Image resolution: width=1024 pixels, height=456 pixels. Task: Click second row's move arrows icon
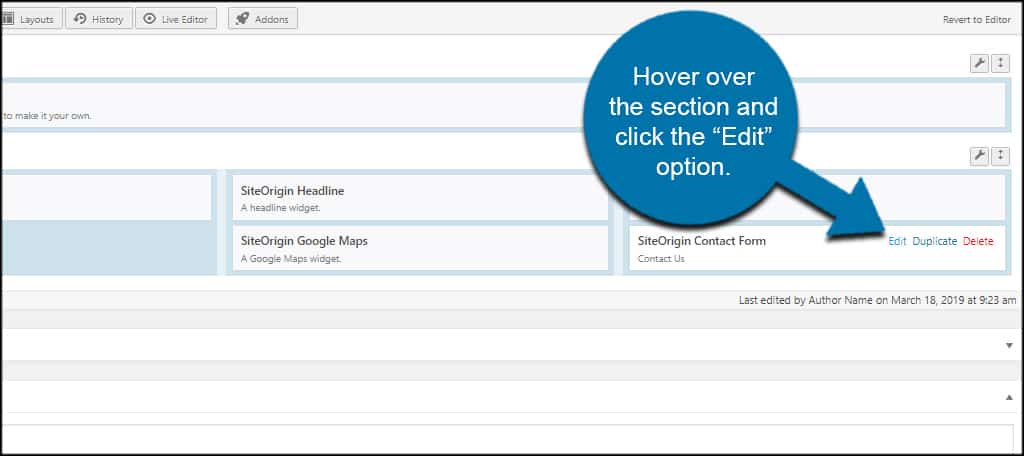click(1000, 155)
